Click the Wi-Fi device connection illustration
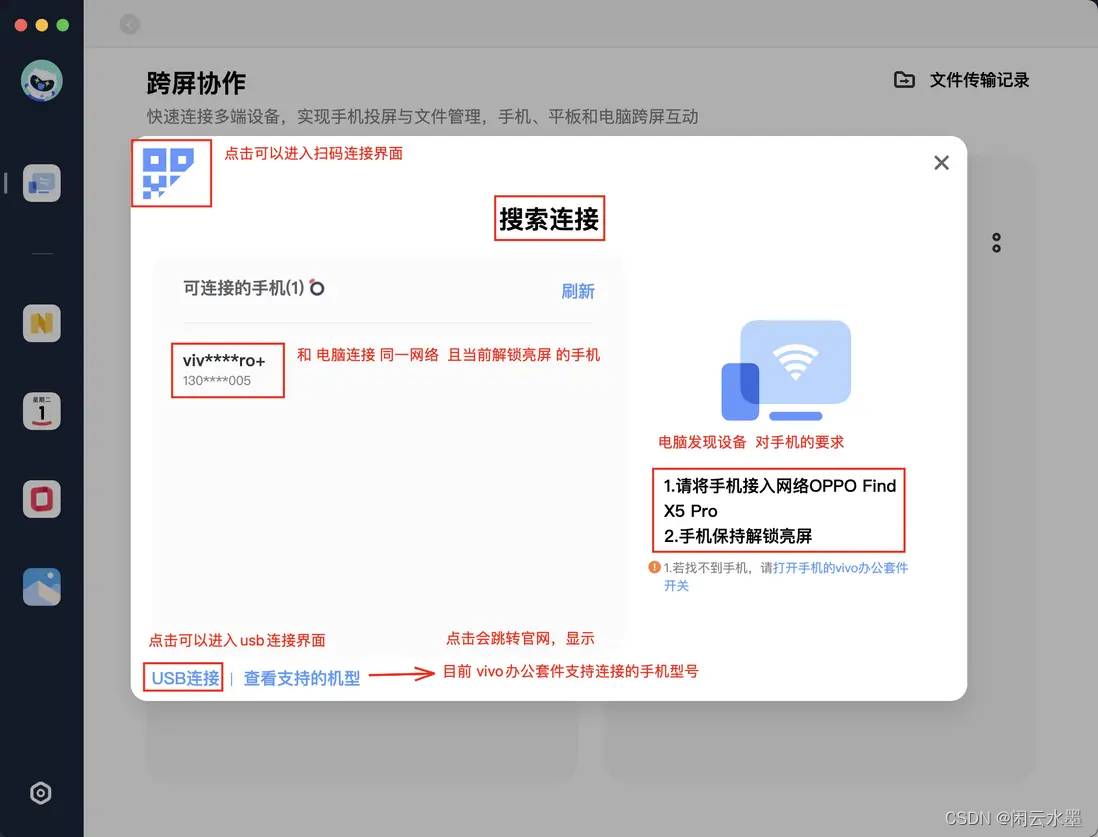Screen dimensions: 1098x837 tap(786, 371)
